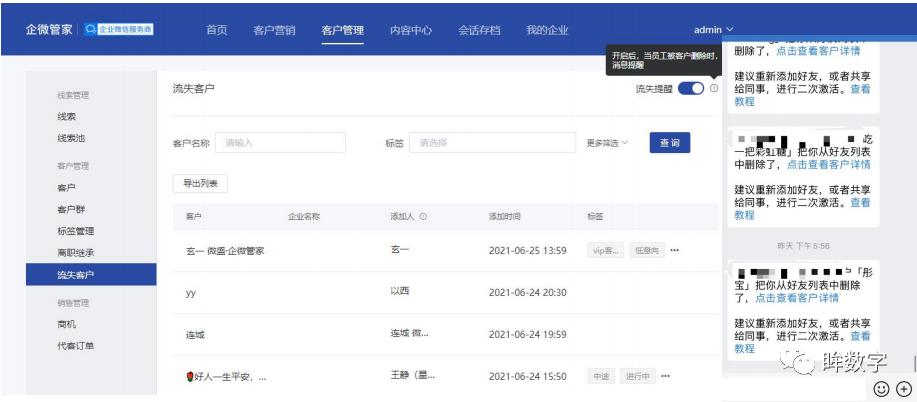Open 客户群 in the sidebar
The image size is (917, 402).
[x=71, y=209]
